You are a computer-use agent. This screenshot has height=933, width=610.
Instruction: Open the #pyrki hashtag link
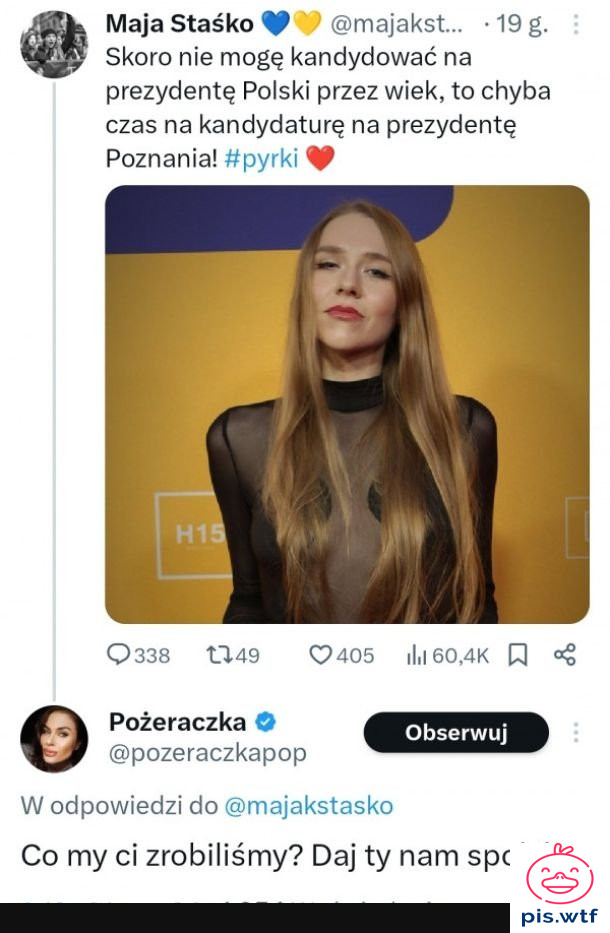[x=268, y=159]
